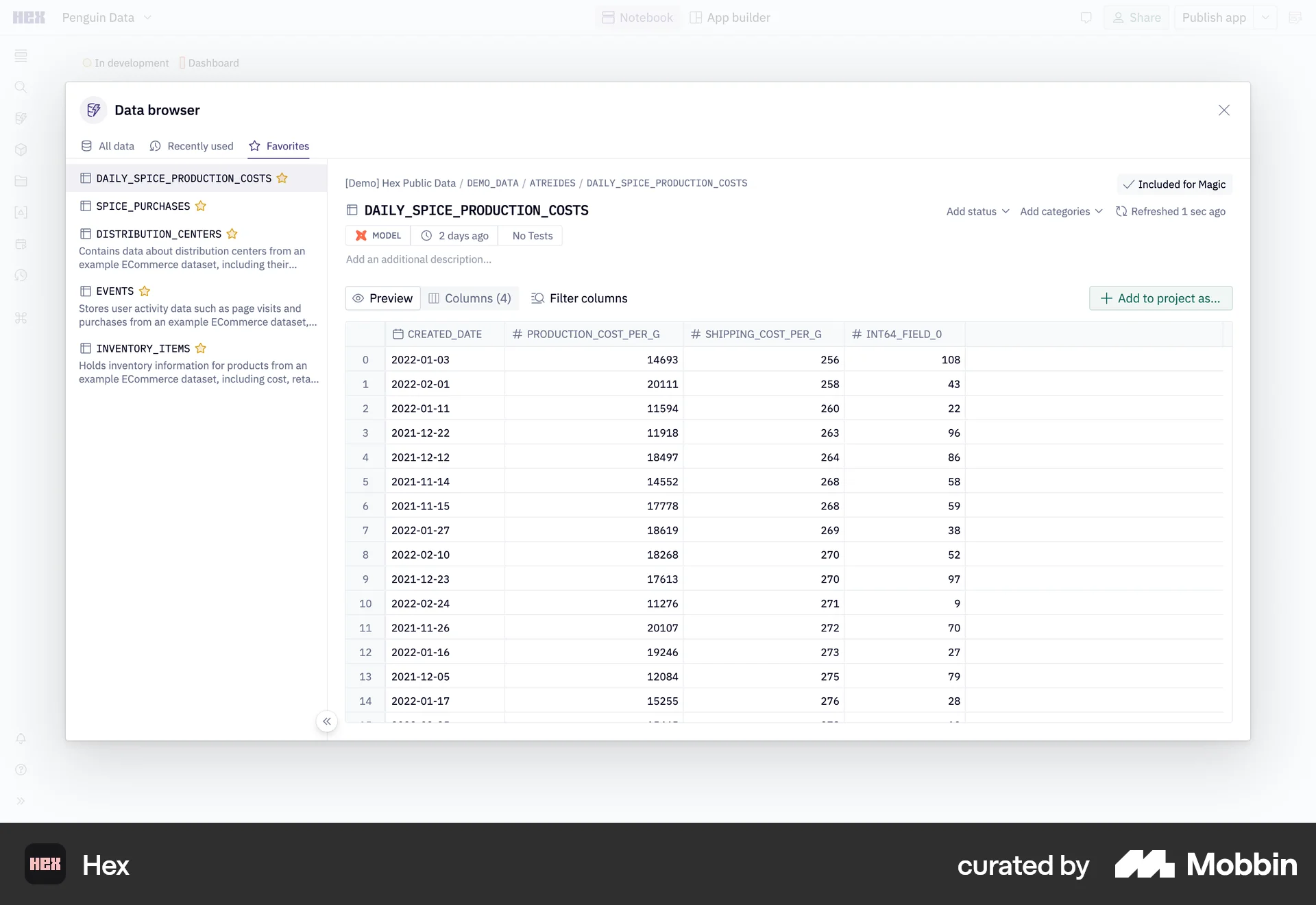
Task: Open the DEMO_DATA breadcrumb link
Action: click(x=492, y=183)
